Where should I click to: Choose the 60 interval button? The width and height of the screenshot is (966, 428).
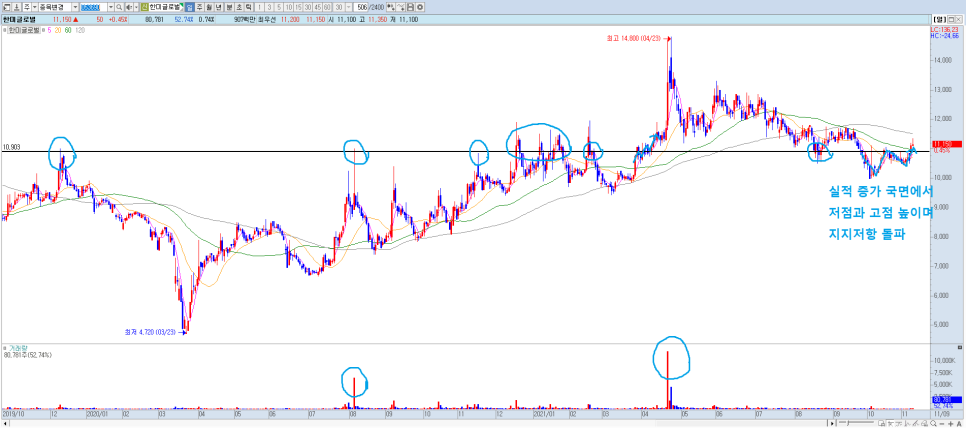pyautogui.click(x=327, y=7)
